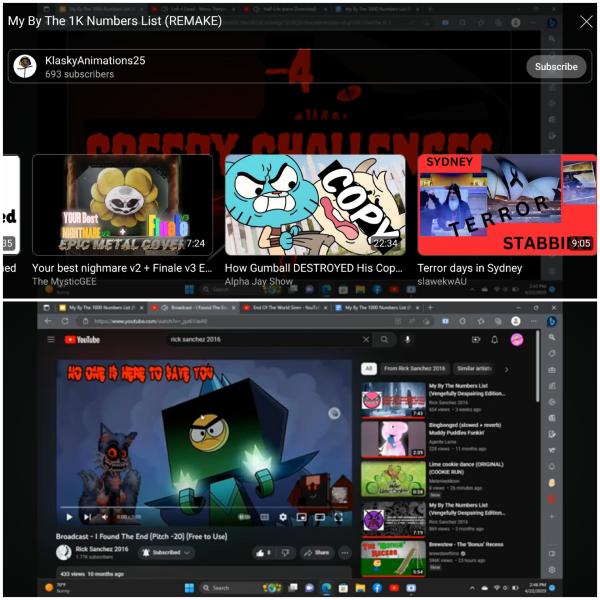Skip to next video in the player
This screenshot has height=600, width=600.
(x=87, y=517)
